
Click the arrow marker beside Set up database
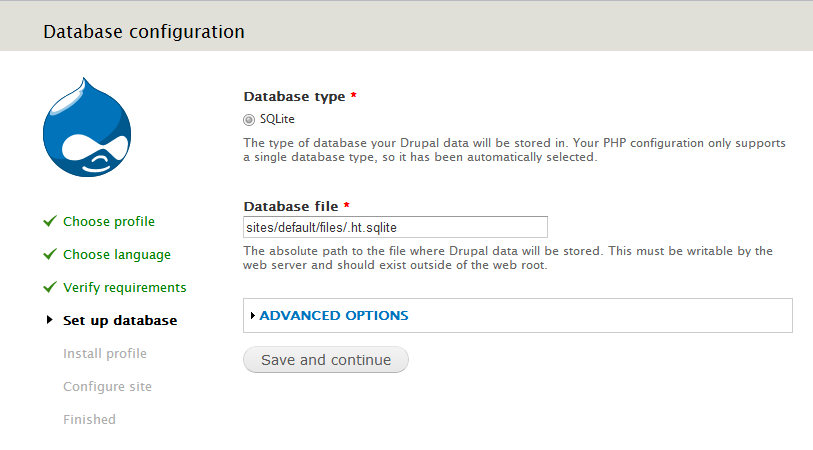pyautogui.click(x=49, y=321)
